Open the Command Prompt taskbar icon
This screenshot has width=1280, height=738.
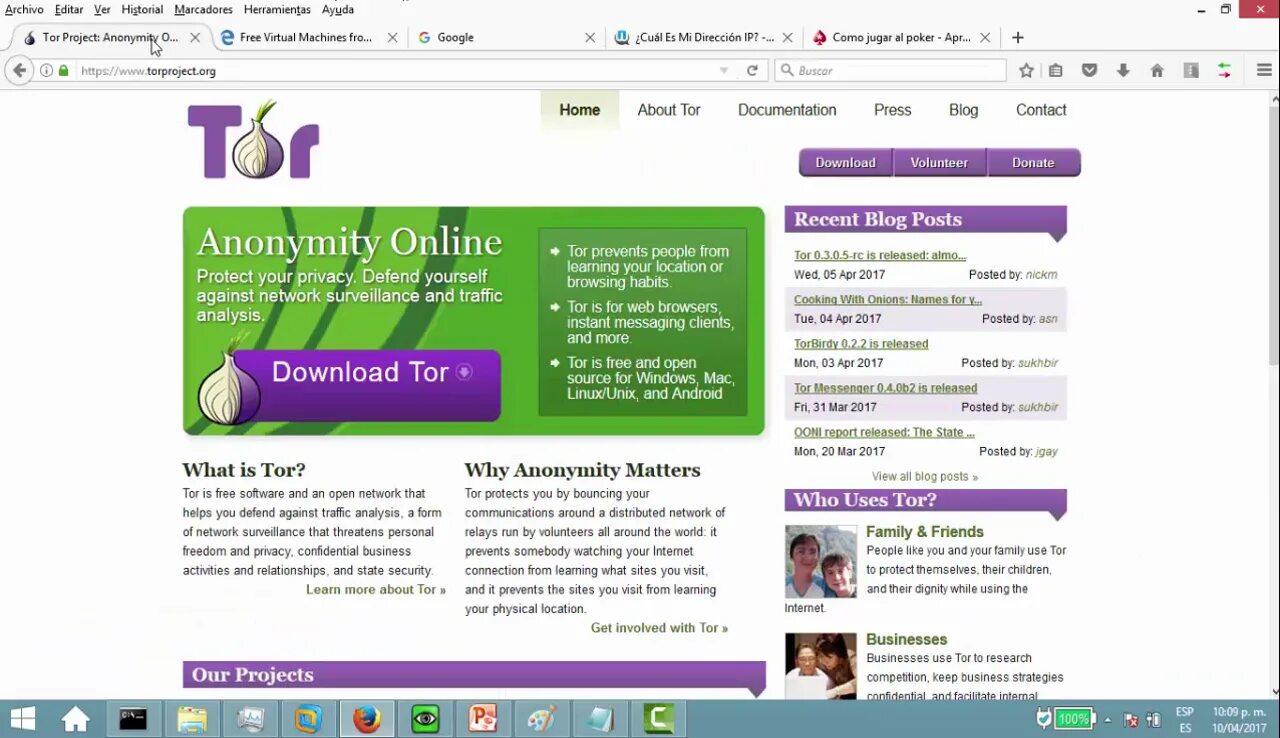pyautogui.click(x=133, y=719)
